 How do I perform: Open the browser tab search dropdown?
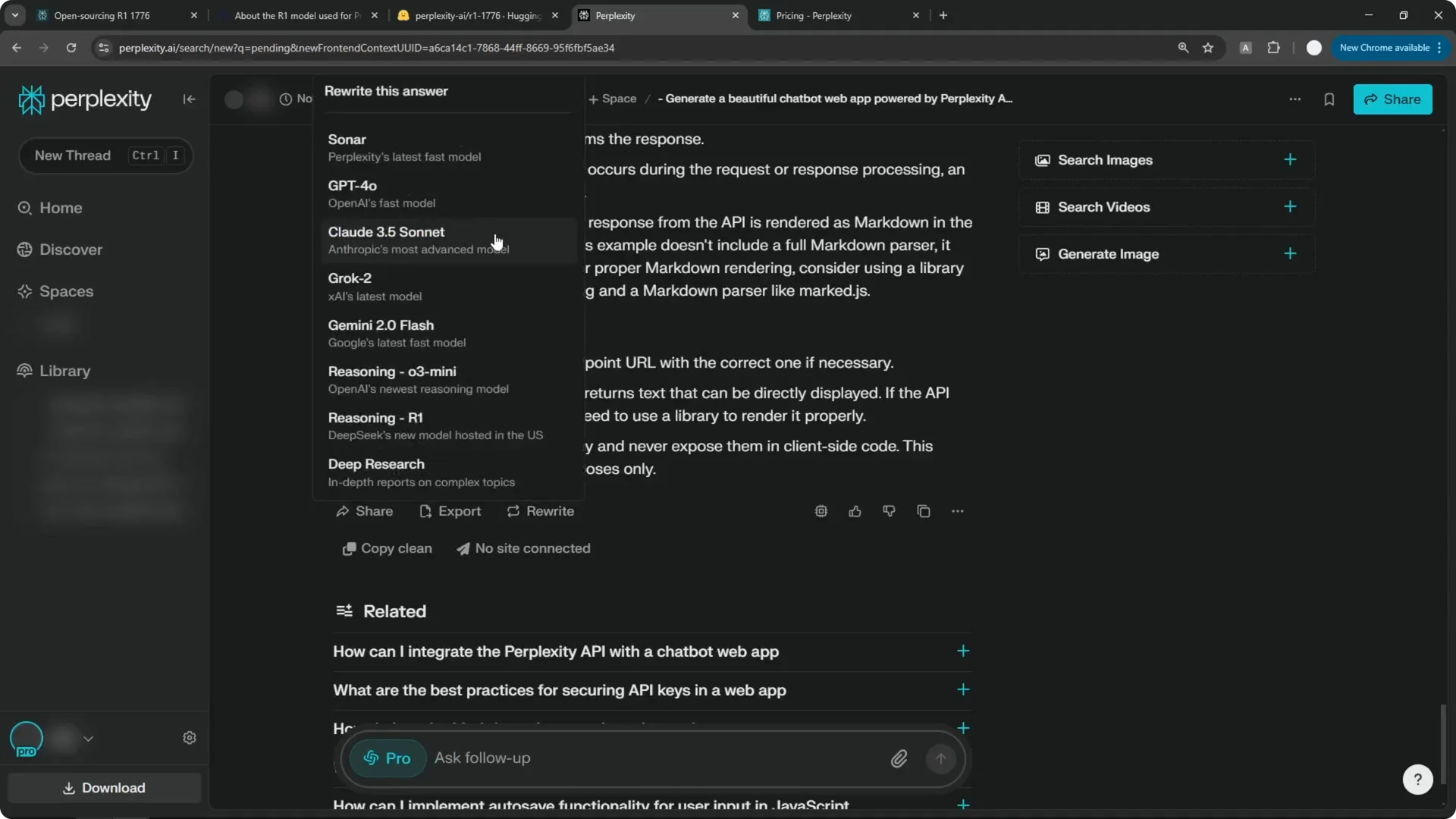14,15
